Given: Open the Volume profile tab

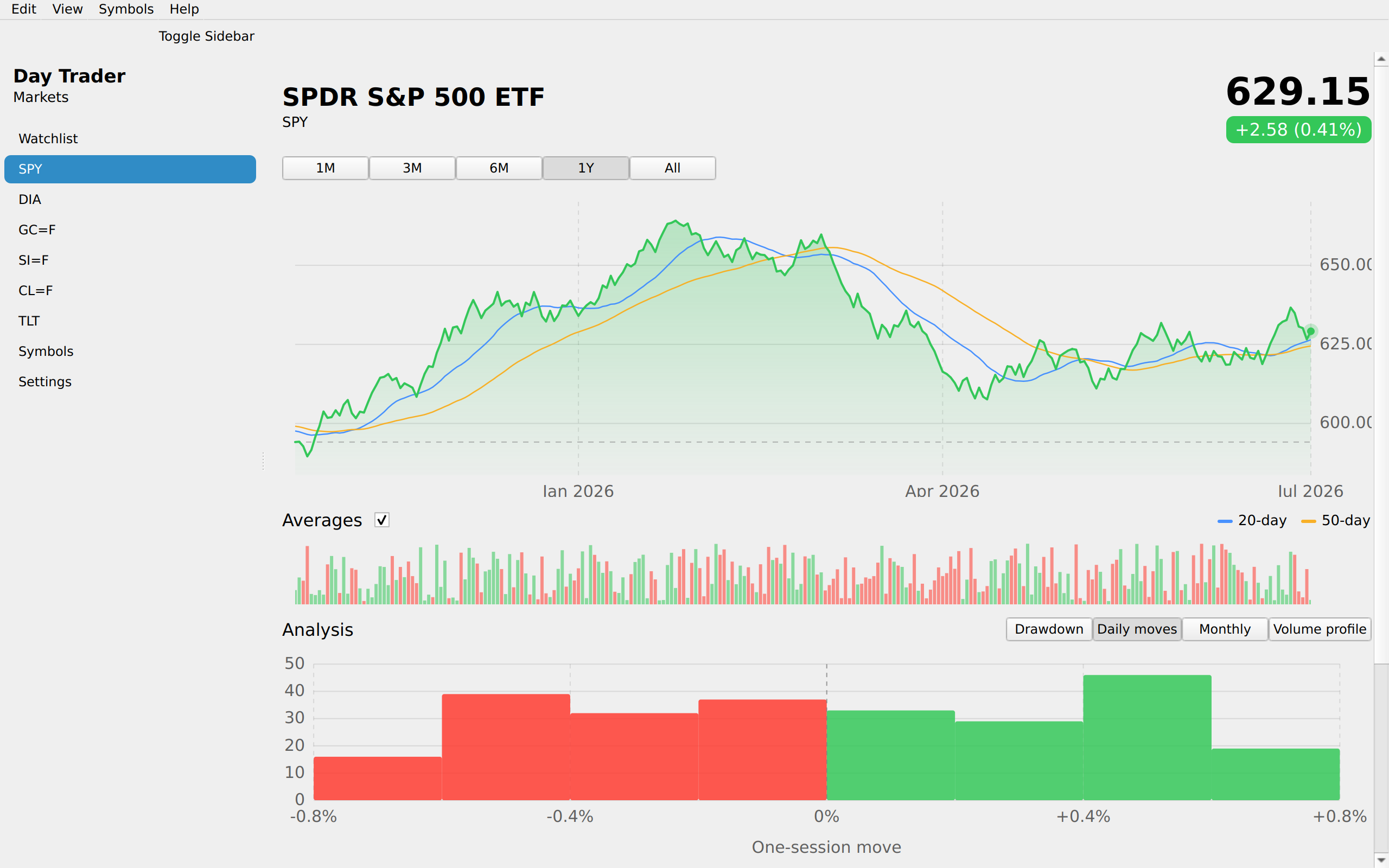Looking at the screenshot, I should click(1320, 629).
